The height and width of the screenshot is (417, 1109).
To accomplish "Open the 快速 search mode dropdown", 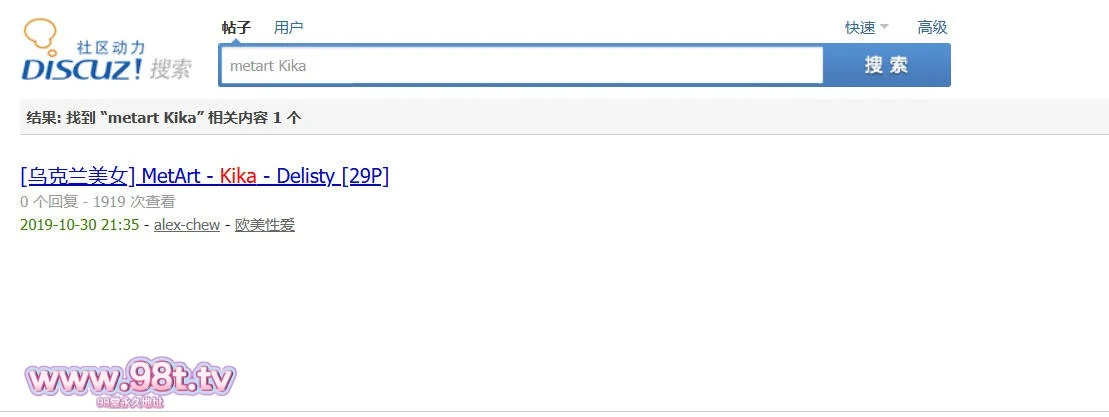I will (x=860, y=27).
